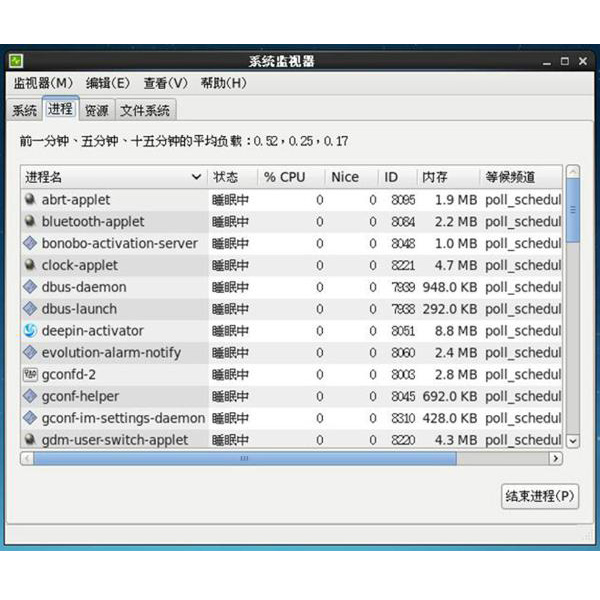600x600 pixels.
Task: Click the vertical scrollbar down arrow
Action: coord(573,440)
